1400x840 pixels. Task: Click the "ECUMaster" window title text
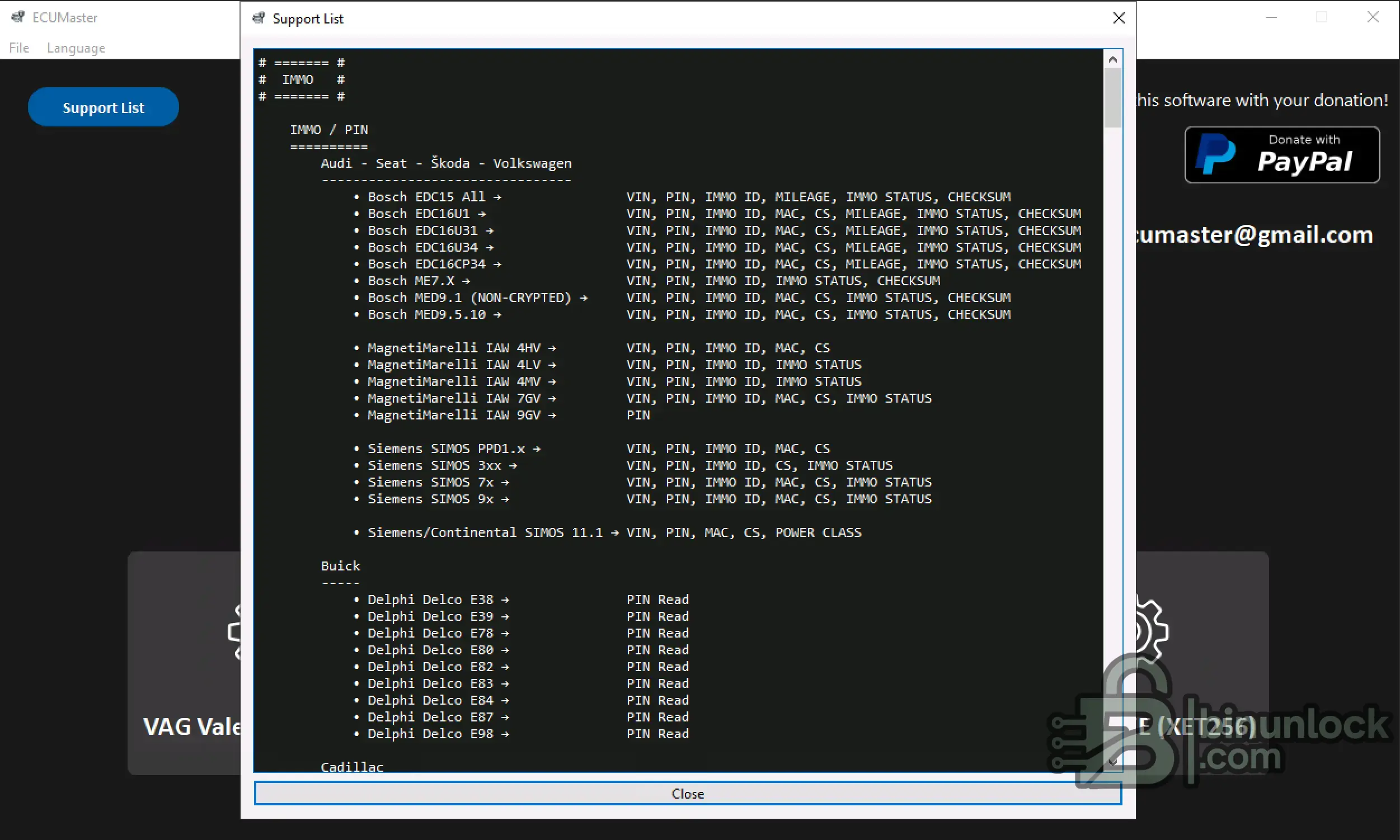[x=65, y=17]
